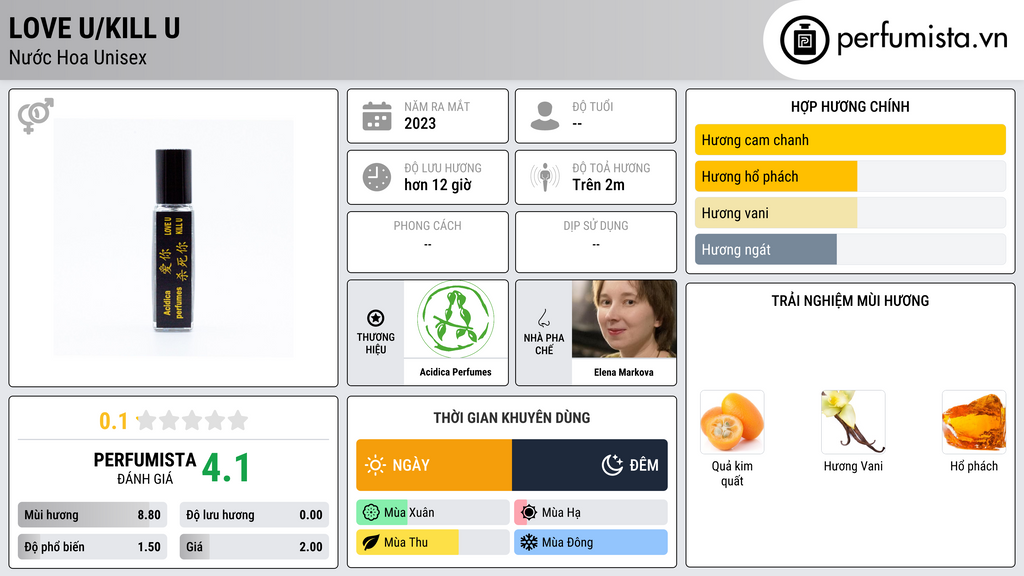Open the Elena Markova perfumer photo
This screenshot has width=1024, height=576.
coord(624,319)
